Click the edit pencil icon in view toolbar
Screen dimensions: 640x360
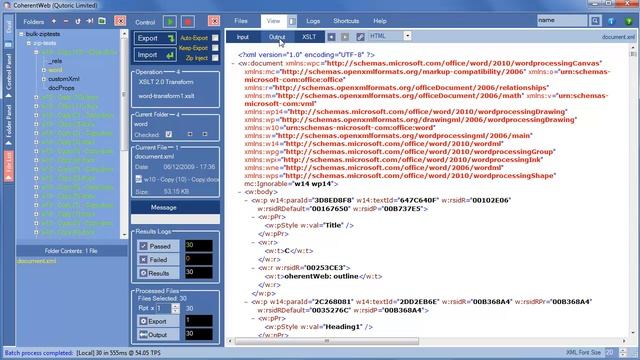(360, 37)
